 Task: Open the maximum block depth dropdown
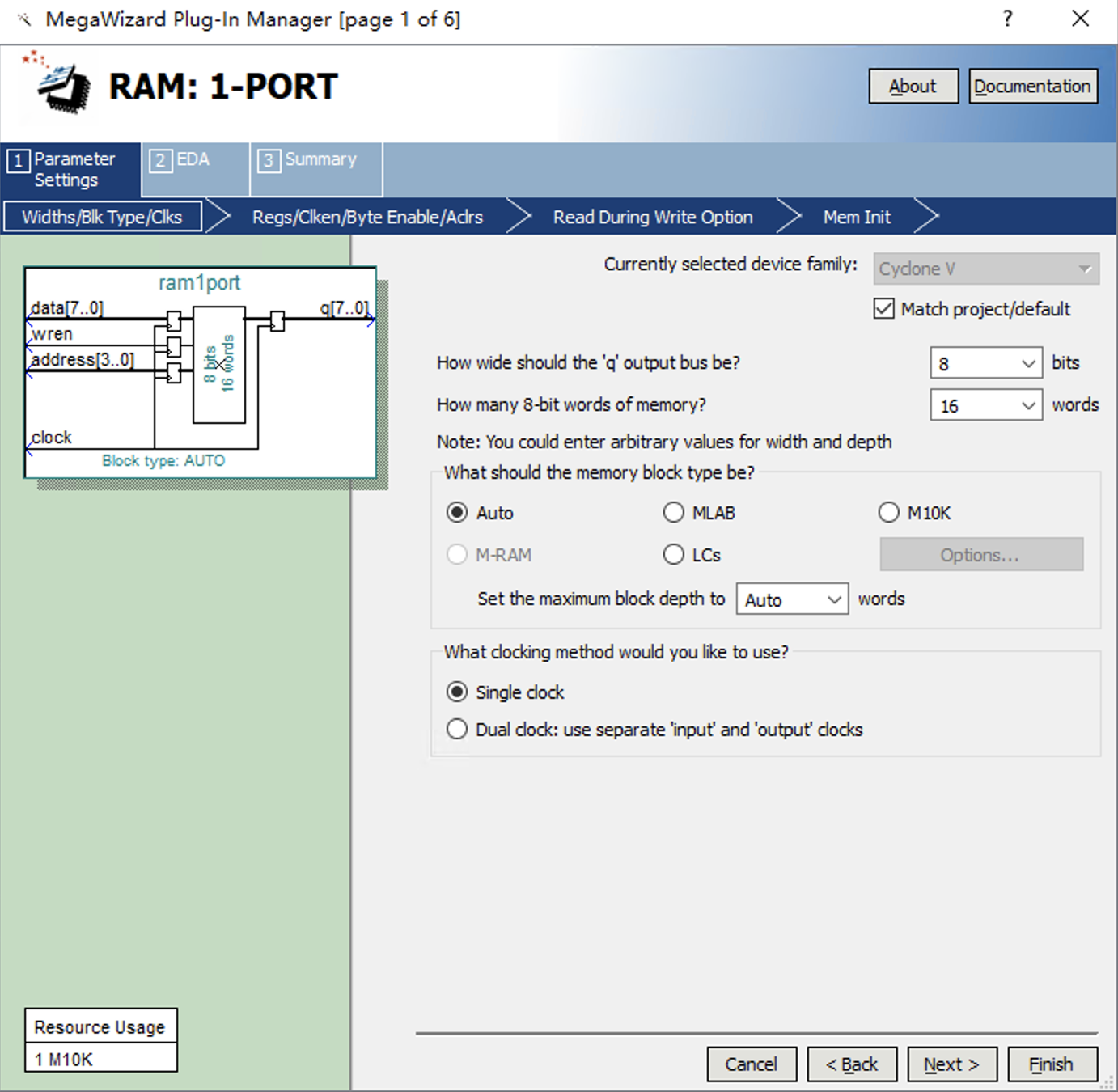[792, 599]
